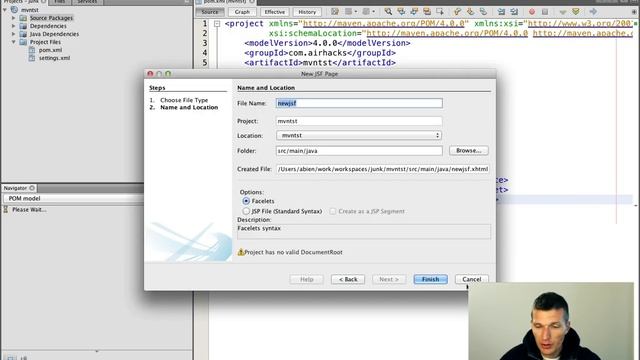The image size is (640, 360).
Task: Switch to the Graph editor view
Action: coord(242,12)
